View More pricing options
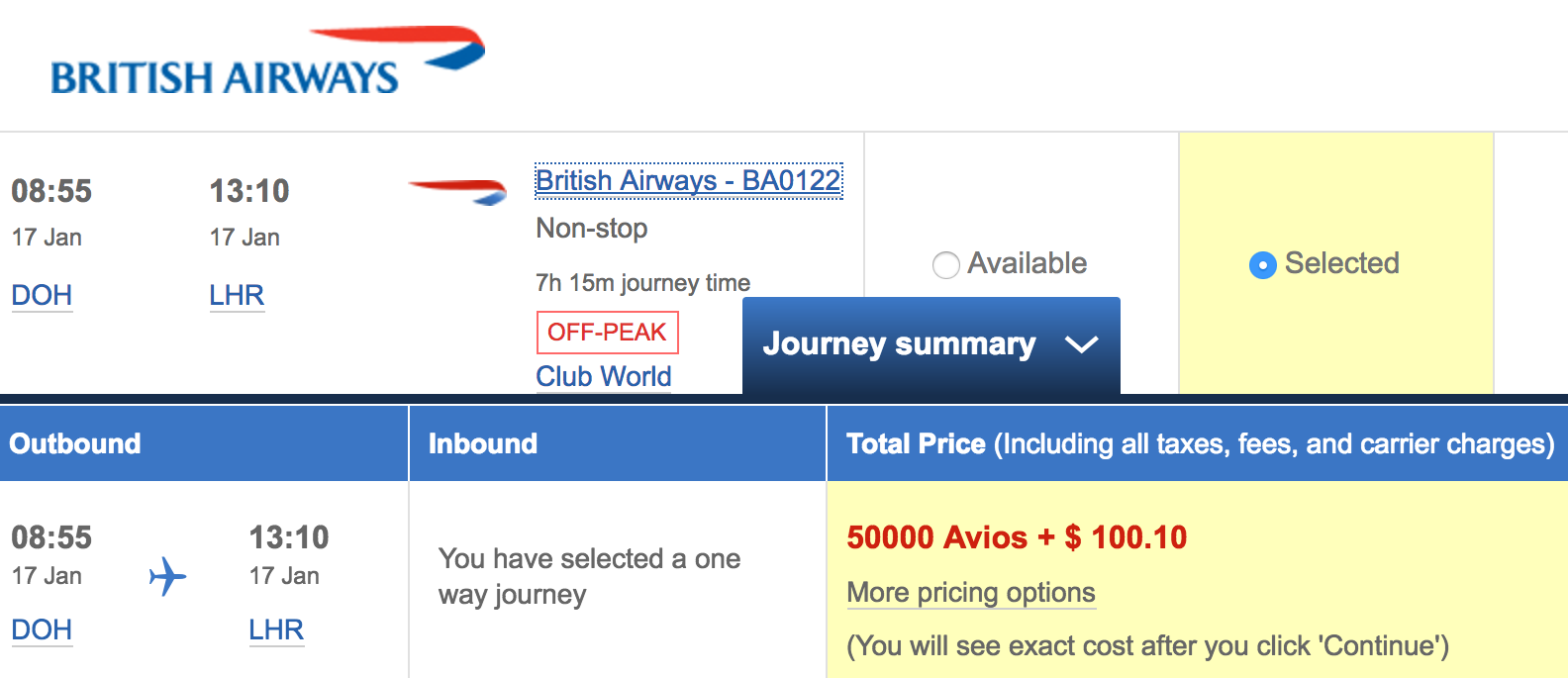Viewport: 1568px width, 678px height. click(x=971, y=592)
